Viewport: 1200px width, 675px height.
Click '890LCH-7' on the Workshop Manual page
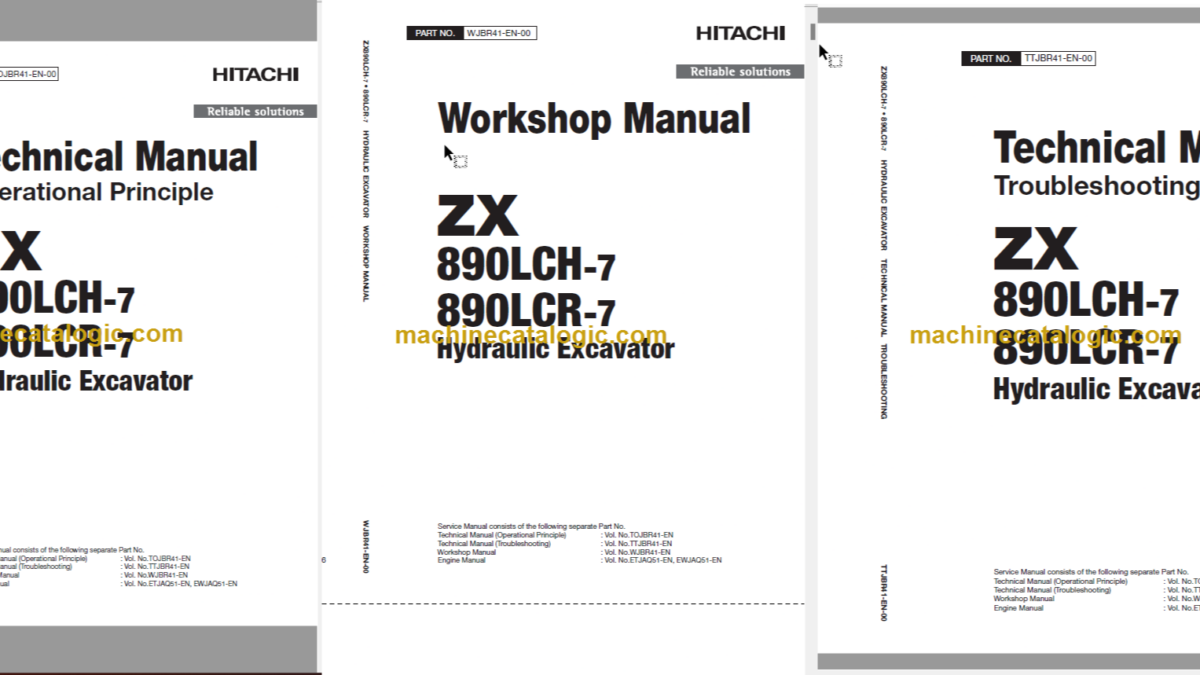click(526, 265)
